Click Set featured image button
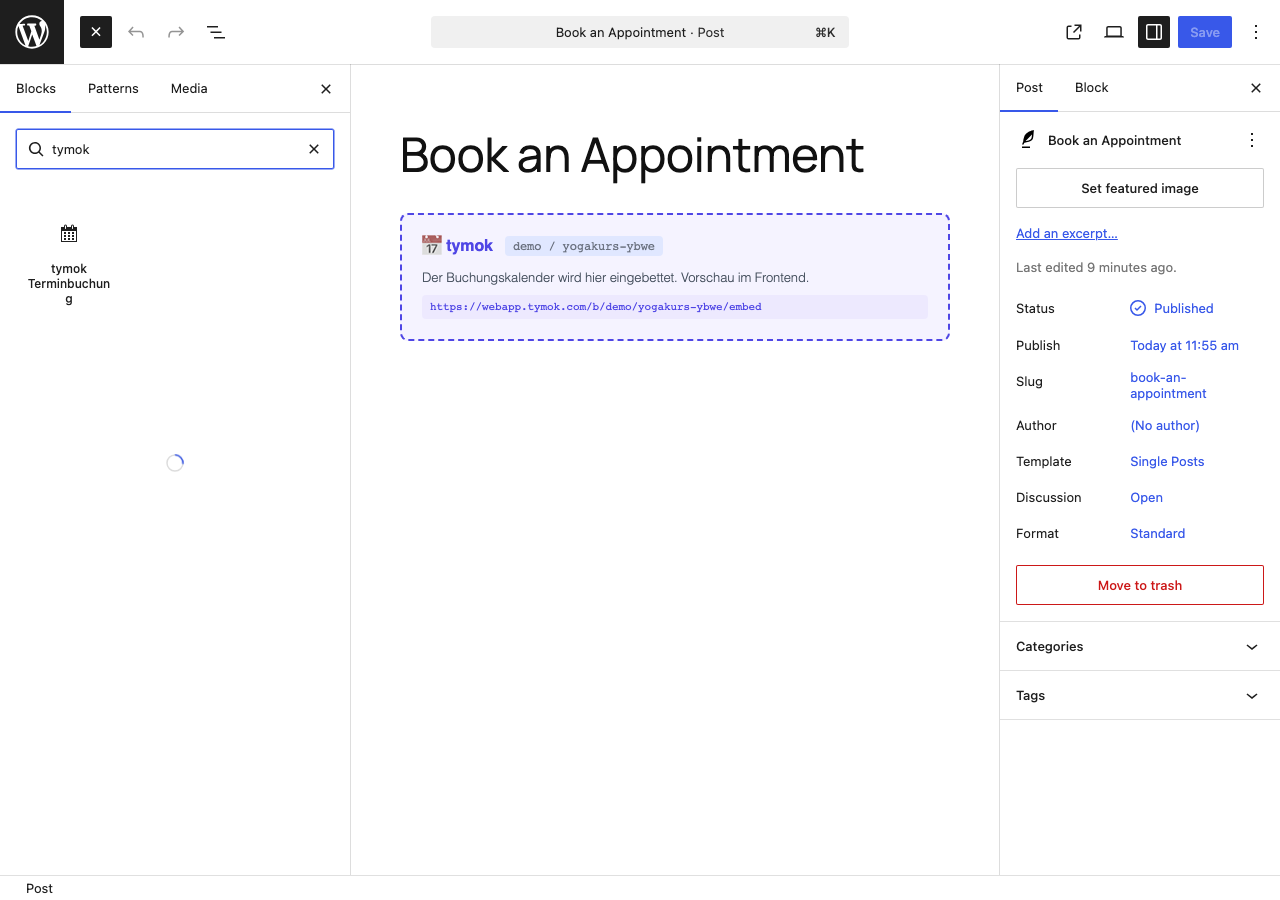This screenshot has height=900, width=1280. coord(1140,188)
